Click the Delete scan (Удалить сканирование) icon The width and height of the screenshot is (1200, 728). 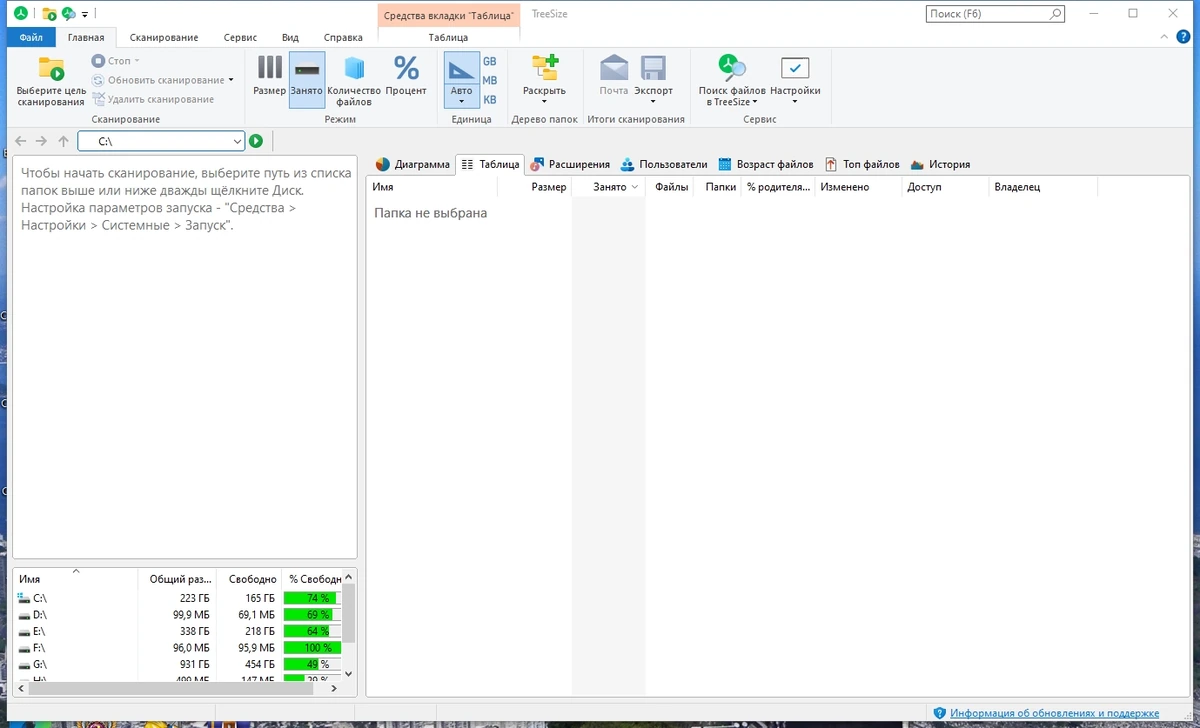click(x=98, y=99)
